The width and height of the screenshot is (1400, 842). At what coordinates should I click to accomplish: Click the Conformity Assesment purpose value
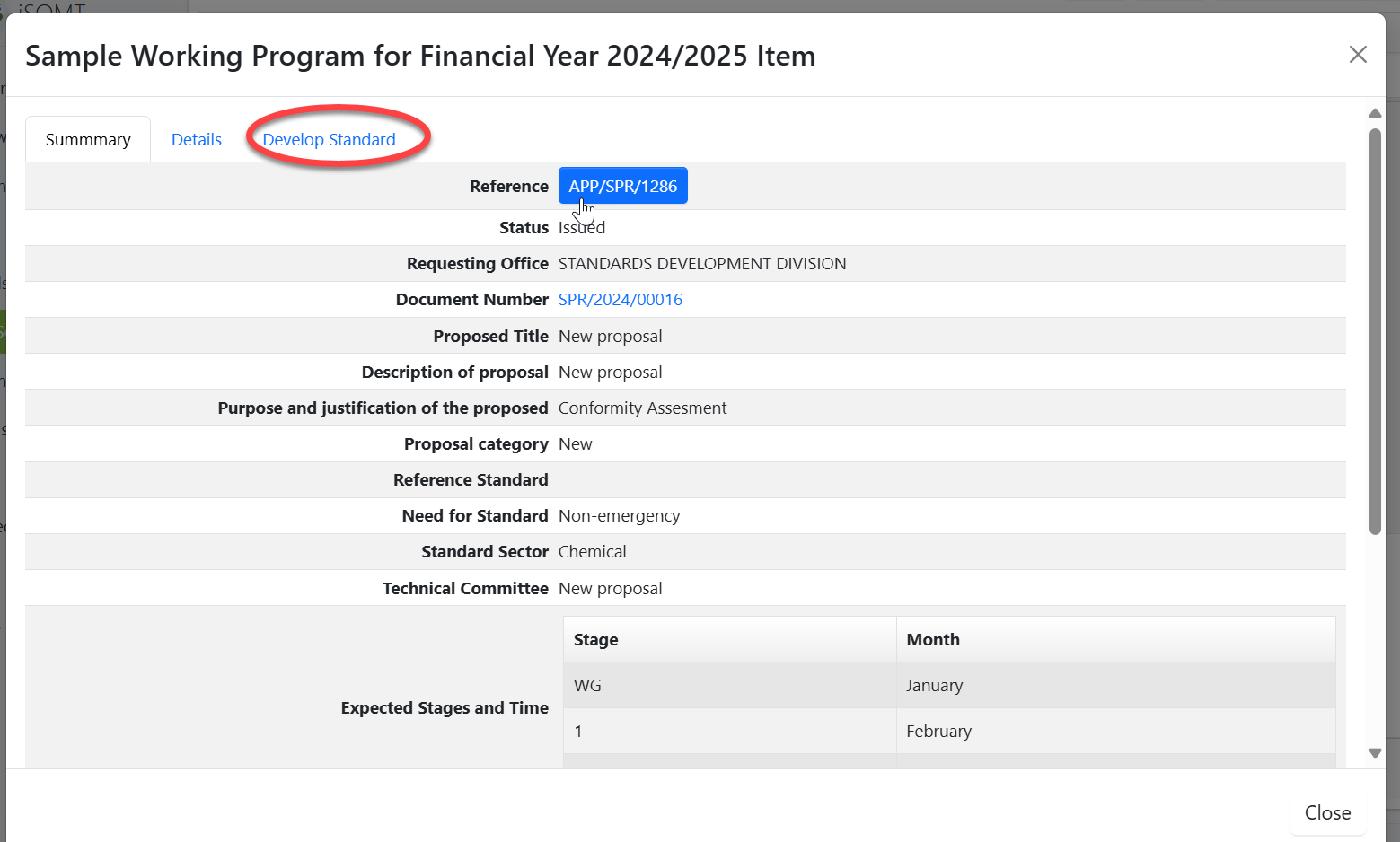pos(642,408)
